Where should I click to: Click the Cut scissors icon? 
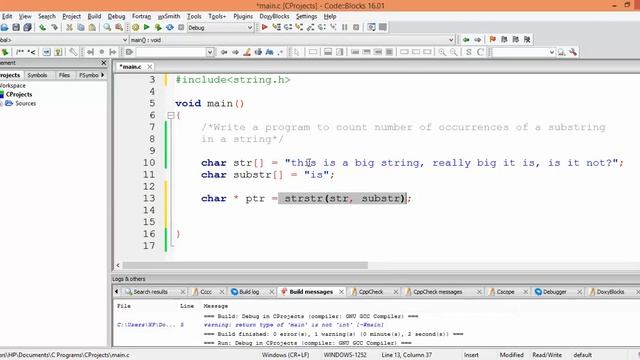tap(69, 27)
